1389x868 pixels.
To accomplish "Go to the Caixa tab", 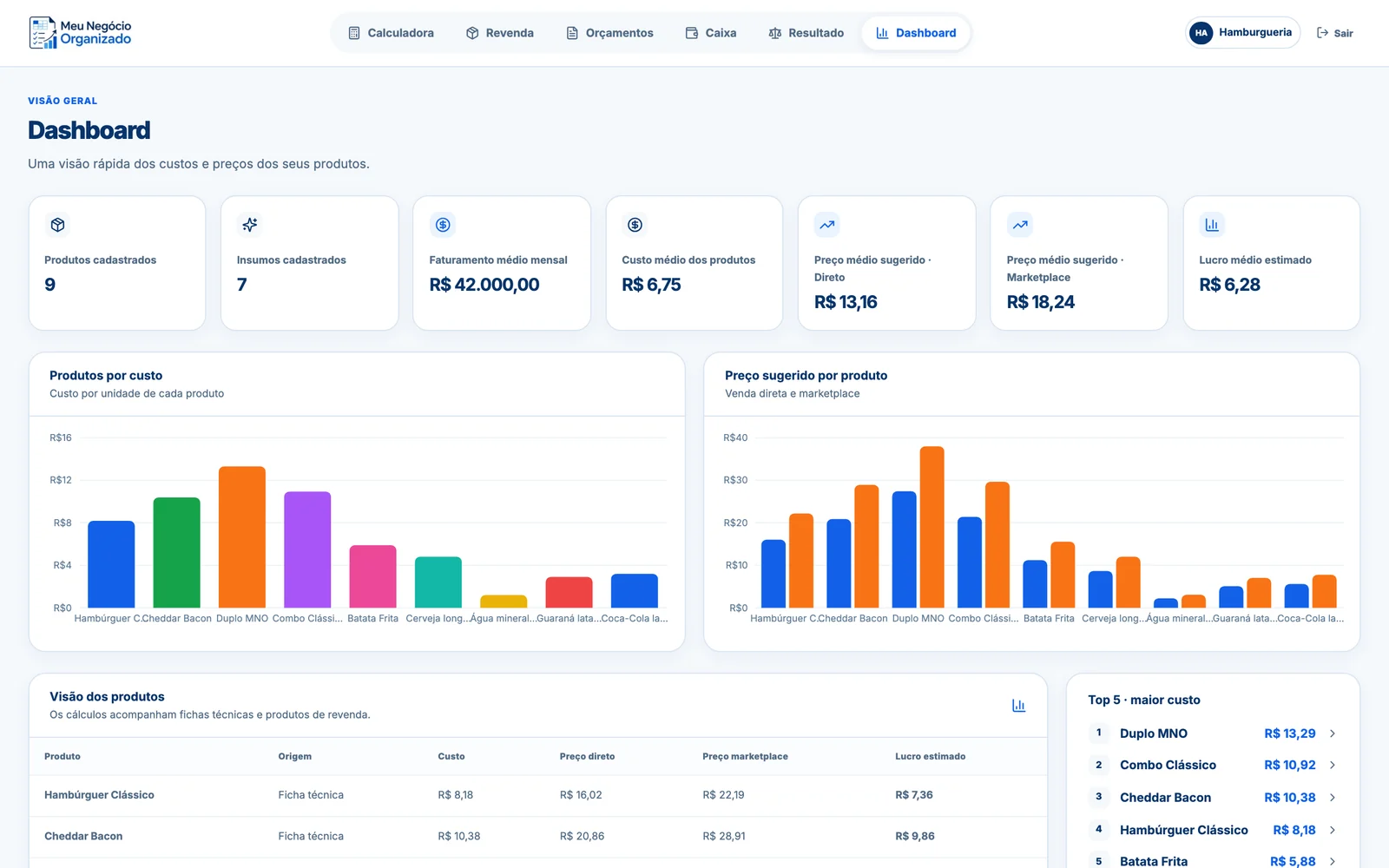I will point(711,33).
